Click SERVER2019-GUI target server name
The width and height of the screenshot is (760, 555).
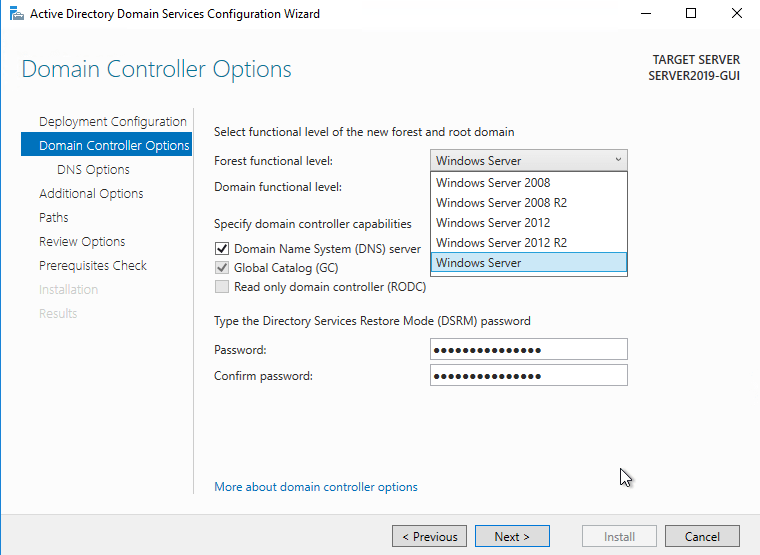pyautogui.click(x=694, y=76)
